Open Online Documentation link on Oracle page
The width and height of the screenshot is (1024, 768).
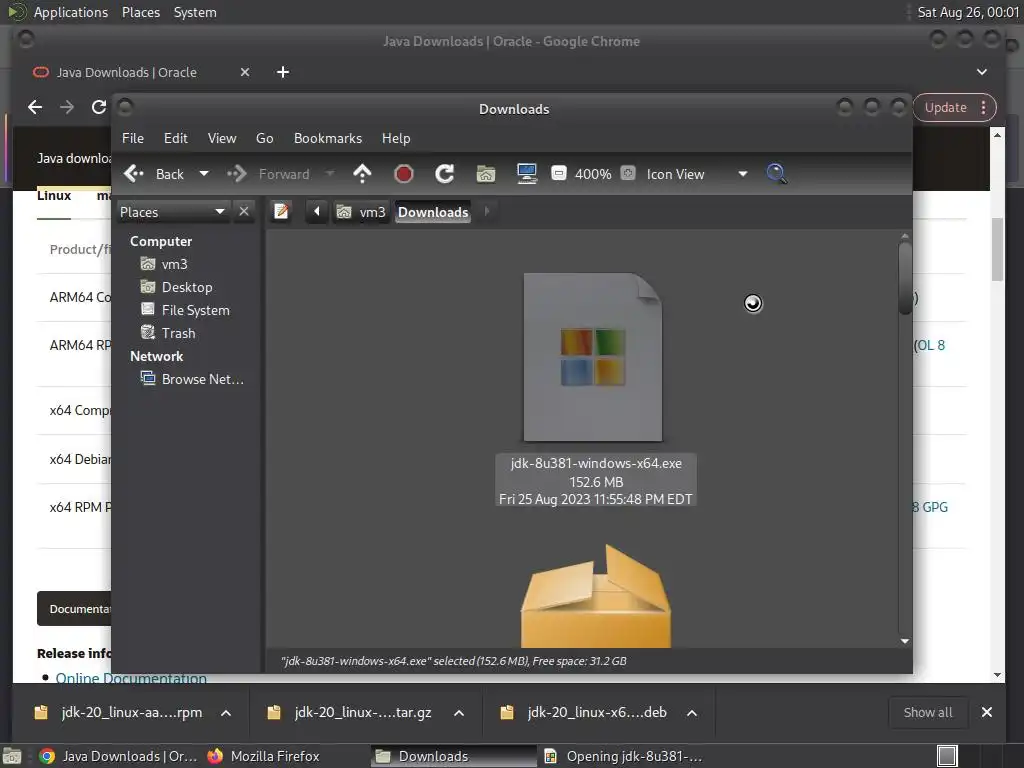(131, 678)
